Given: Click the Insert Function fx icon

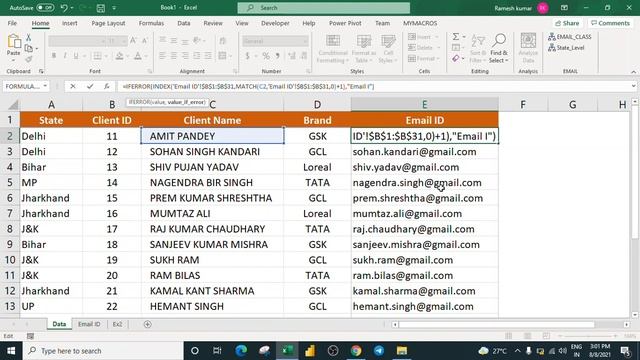Looking at the screenshot, I should click(x=107, y=86).
